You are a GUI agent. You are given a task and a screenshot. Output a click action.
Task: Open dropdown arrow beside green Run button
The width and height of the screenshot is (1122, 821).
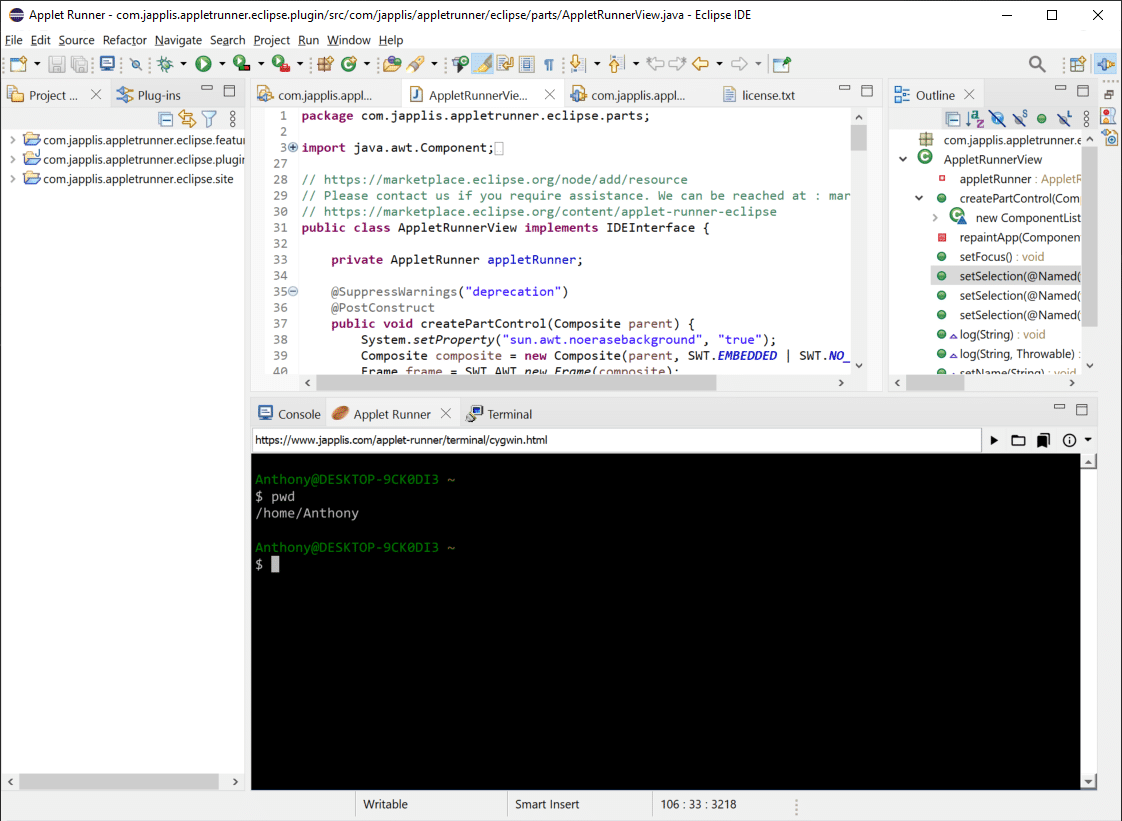(222, 64)
